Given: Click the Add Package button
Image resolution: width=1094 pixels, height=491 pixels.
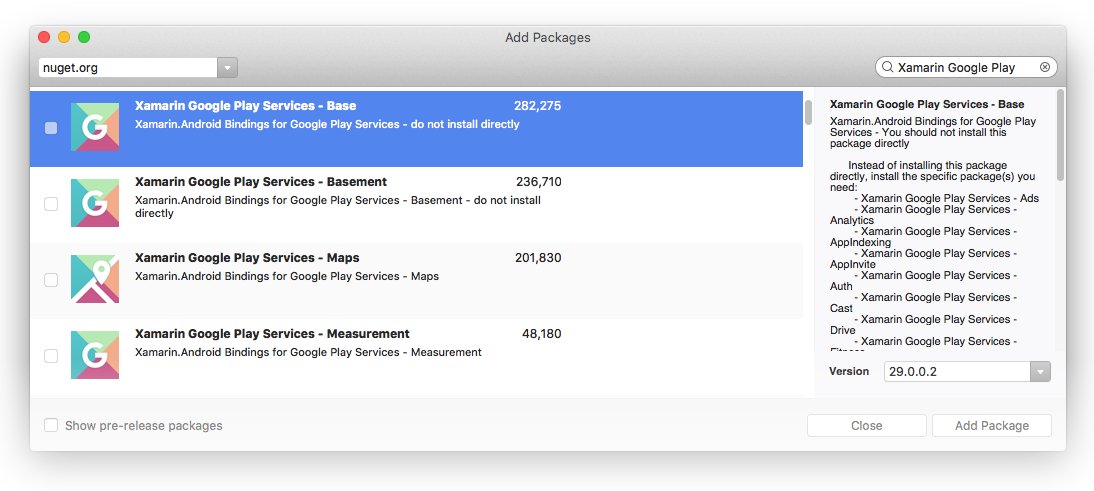Looking at the screenshot, I should [991, 426].
